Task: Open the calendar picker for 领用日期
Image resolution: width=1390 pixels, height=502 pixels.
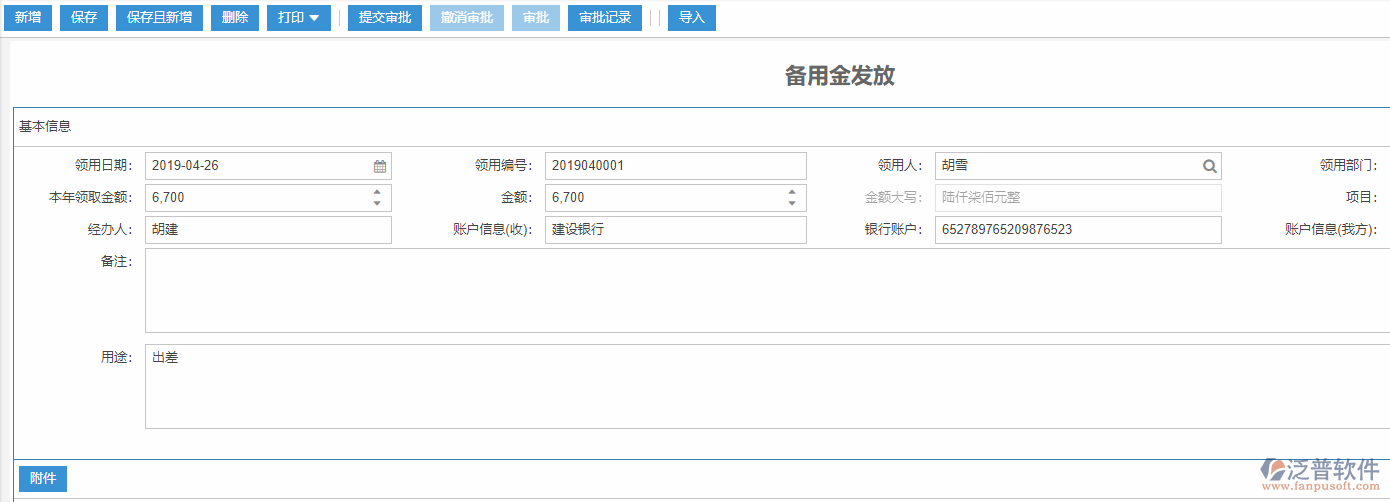Action: (x=380, y=166)
